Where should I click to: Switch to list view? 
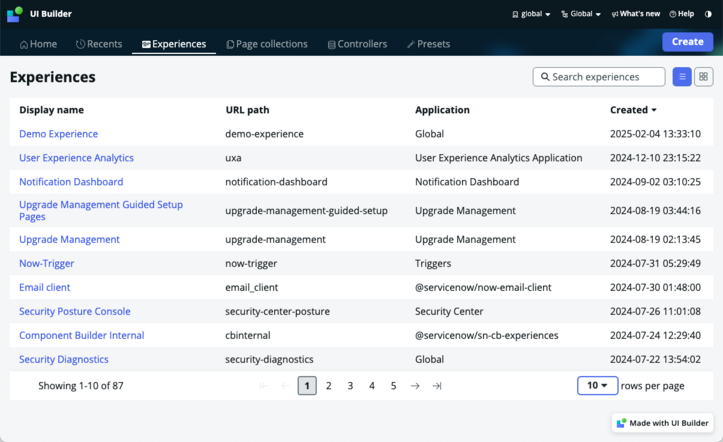682,77
